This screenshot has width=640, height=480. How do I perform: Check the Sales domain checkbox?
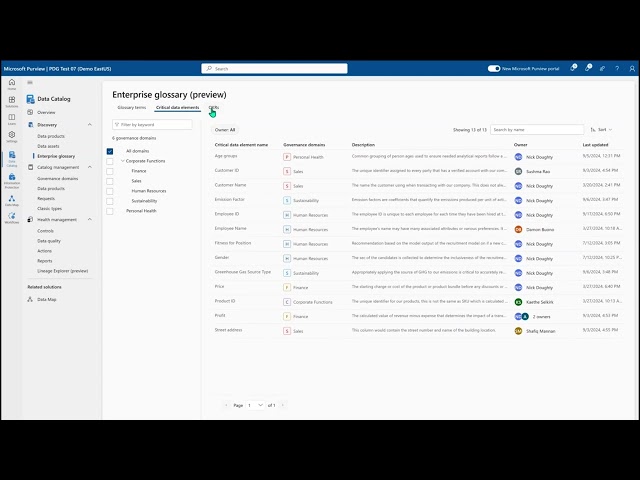(110, 181)
